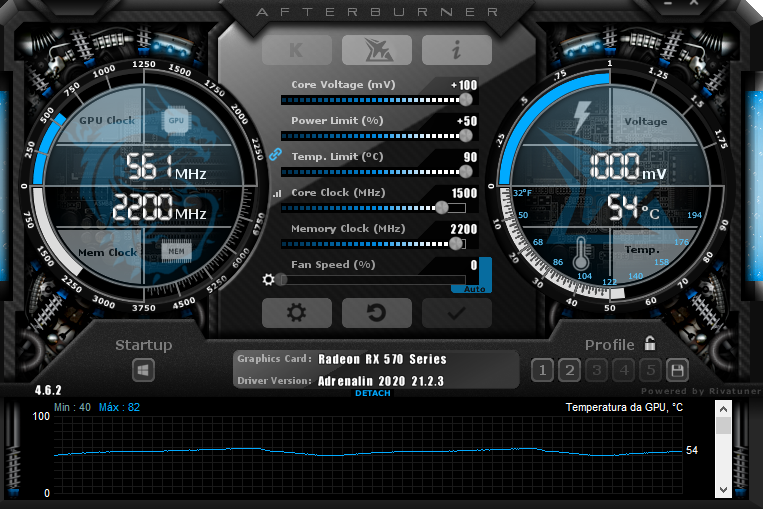
Task: Click the thermometer icon in temp gauge
Action: 581,254
